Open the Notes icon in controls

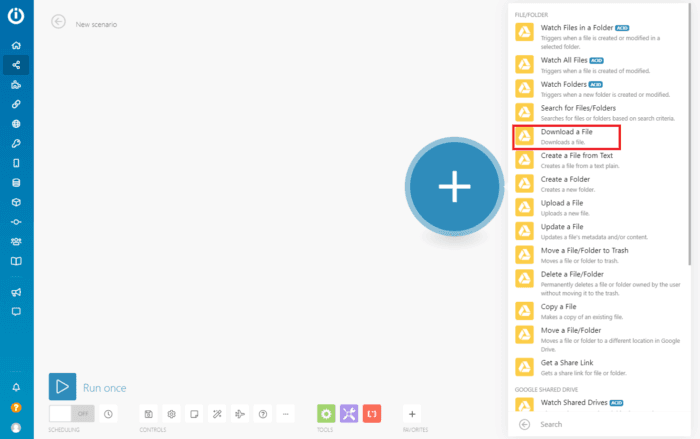[194, 414]
